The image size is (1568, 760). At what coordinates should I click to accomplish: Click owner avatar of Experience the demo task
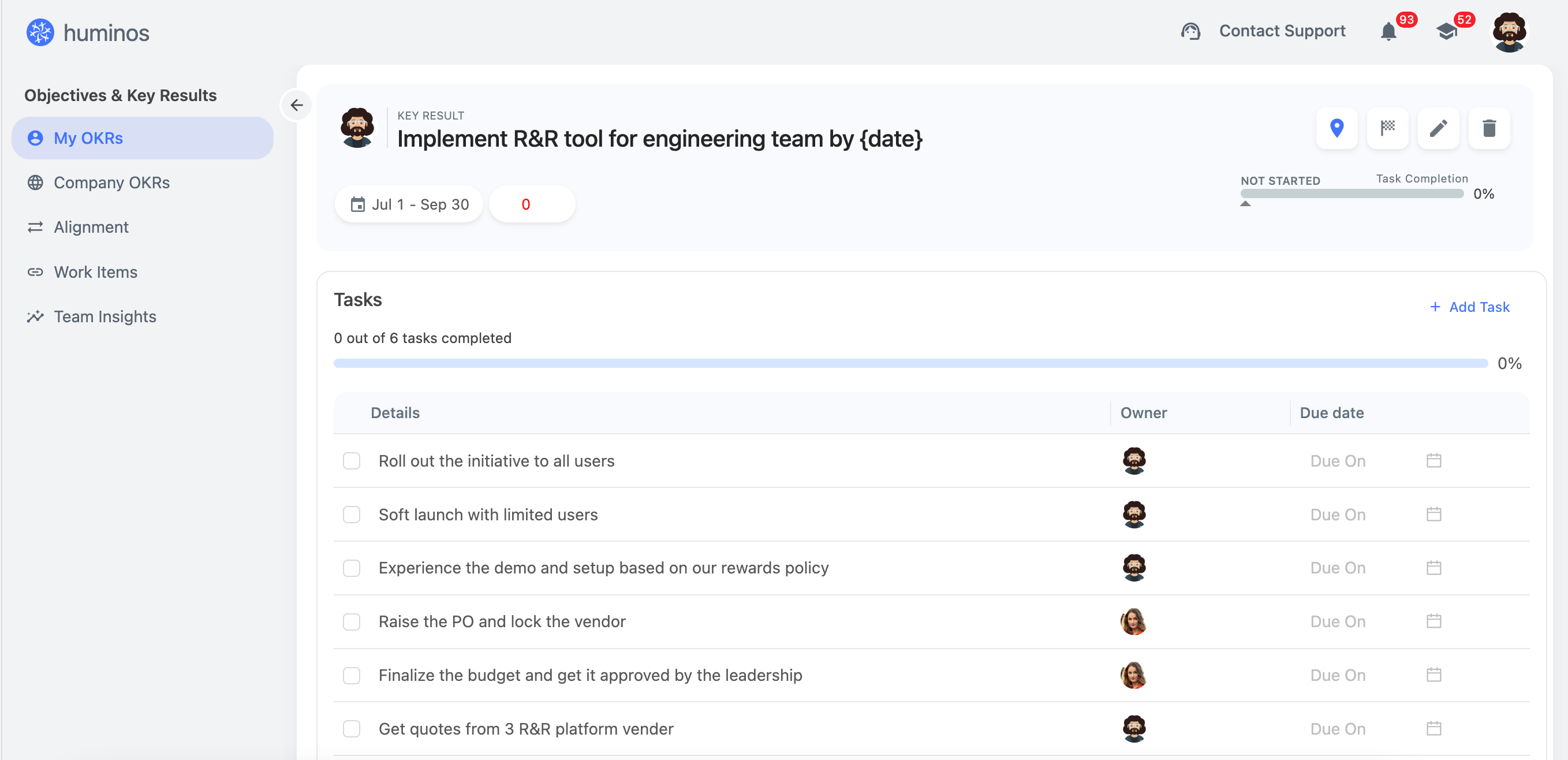1134,568
